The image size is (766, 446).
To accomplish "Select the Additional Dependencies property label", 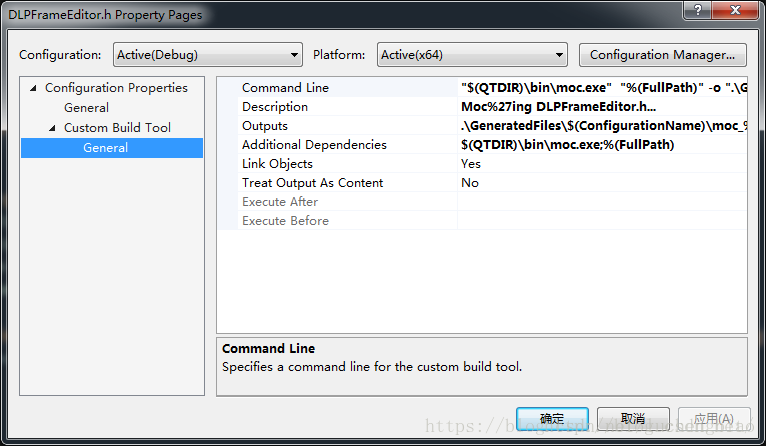I will [x=314, y=145].
